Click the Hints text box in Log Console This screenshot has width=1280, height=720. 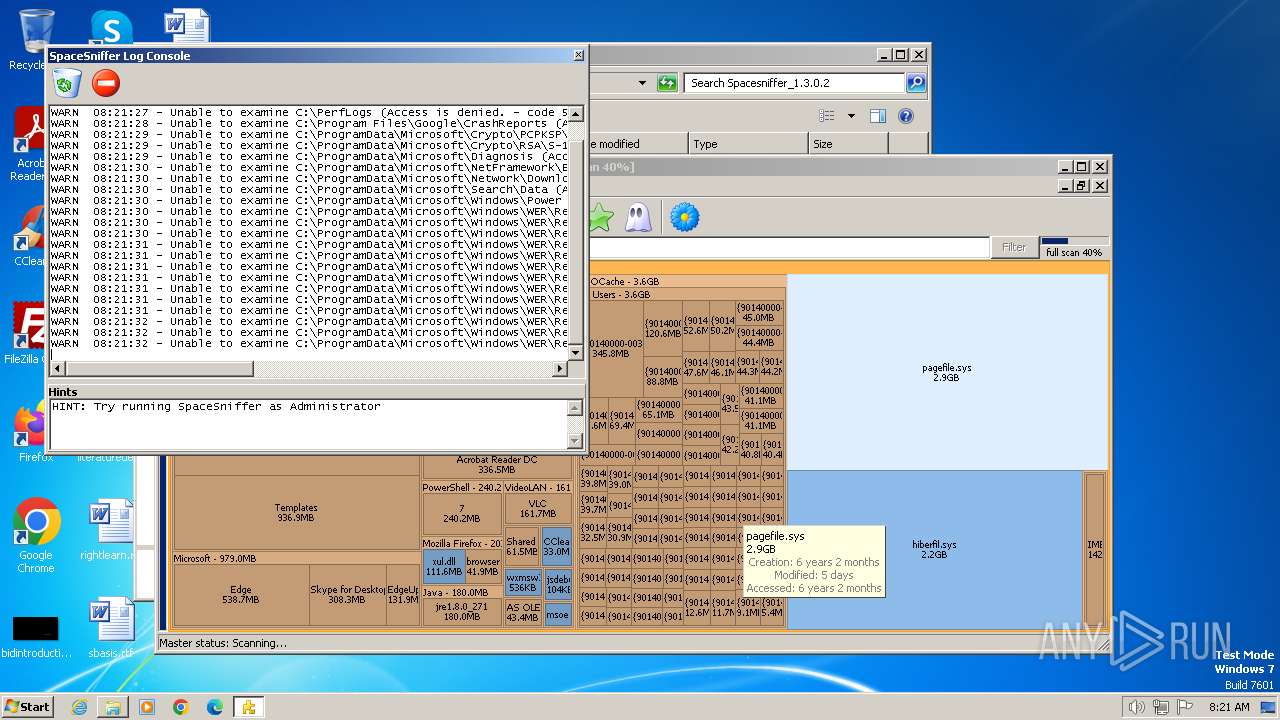308,424
